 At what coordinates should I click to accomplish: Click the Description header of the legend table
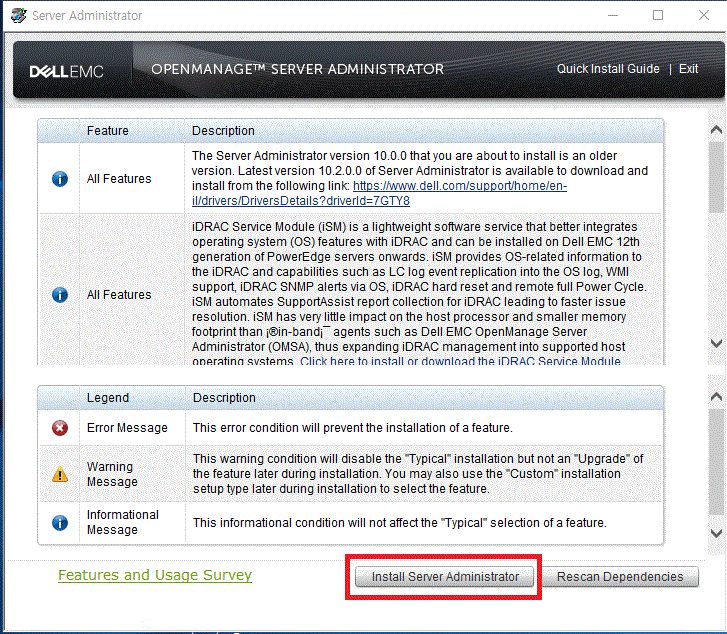click(224, 398)
